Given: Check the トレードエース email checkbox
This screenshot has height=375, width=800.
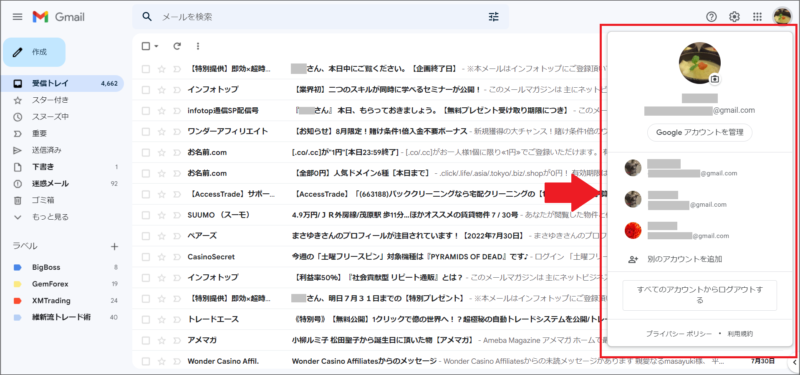Looking at the screenshot, I should 146,319.
